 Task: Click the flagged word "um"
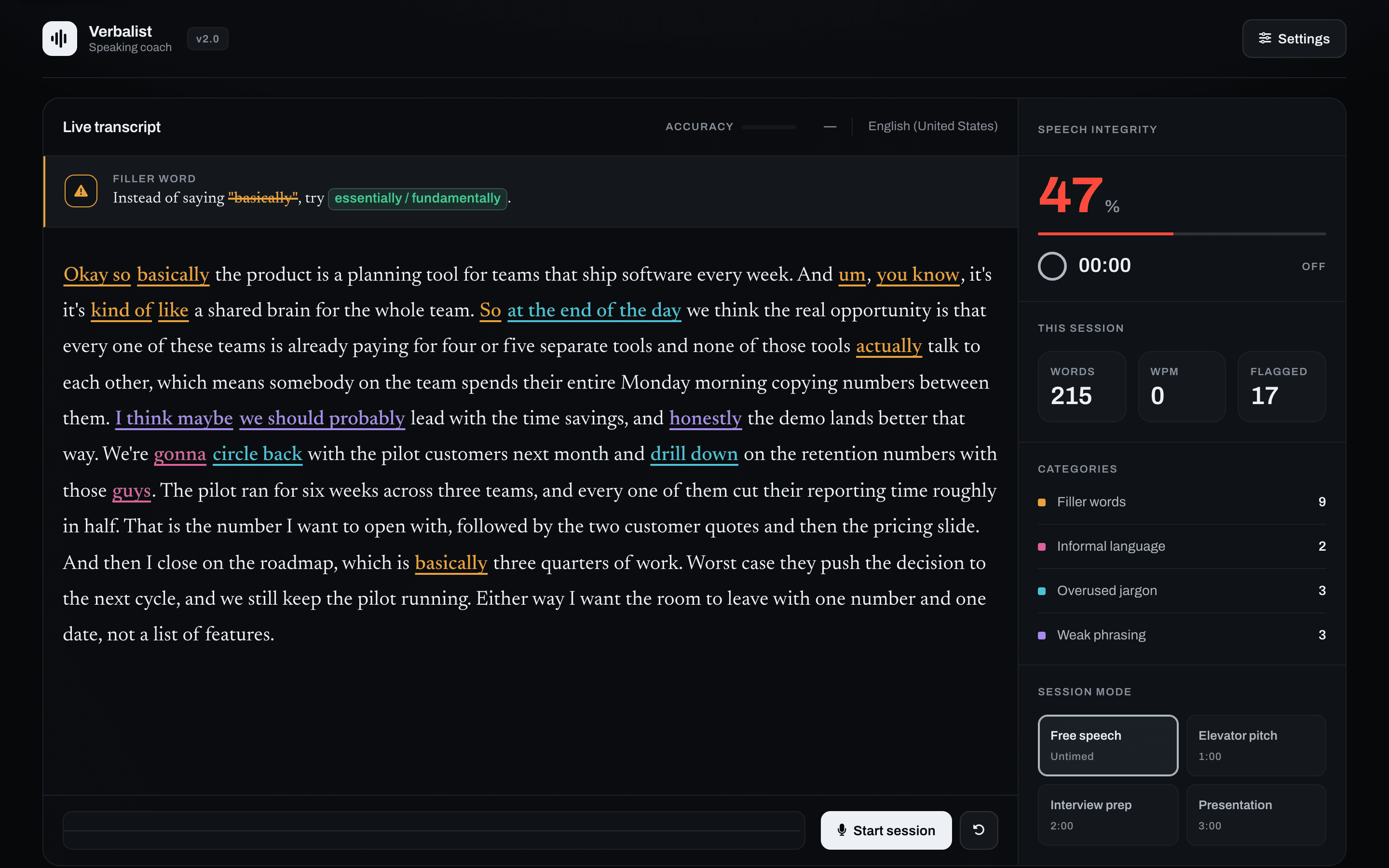pyautogui.click(x=852, y=275)
